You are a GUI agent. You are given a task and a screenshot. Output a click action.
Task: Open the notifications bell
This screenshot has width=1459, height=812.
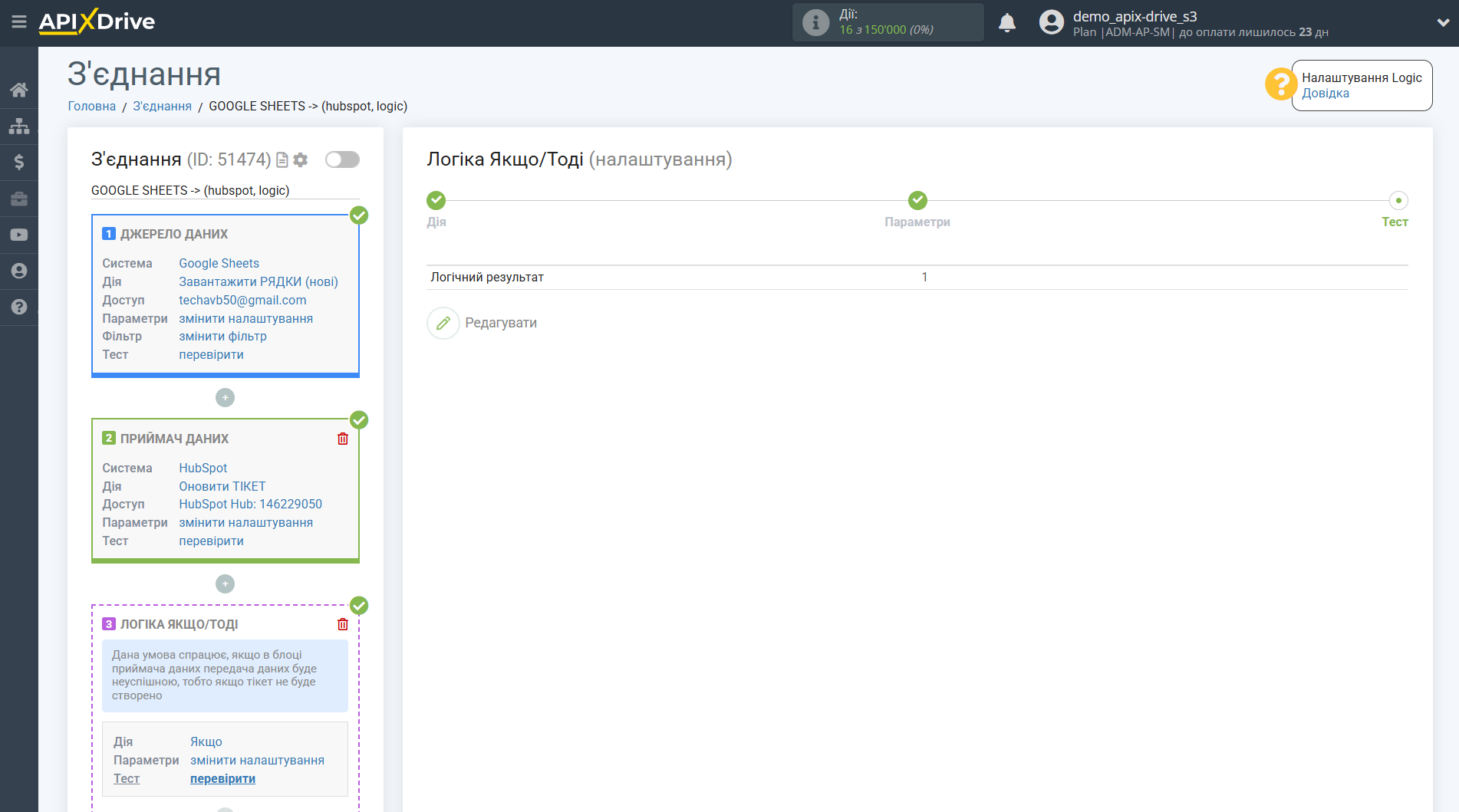pyautogui.click(x=1007, y=22)
